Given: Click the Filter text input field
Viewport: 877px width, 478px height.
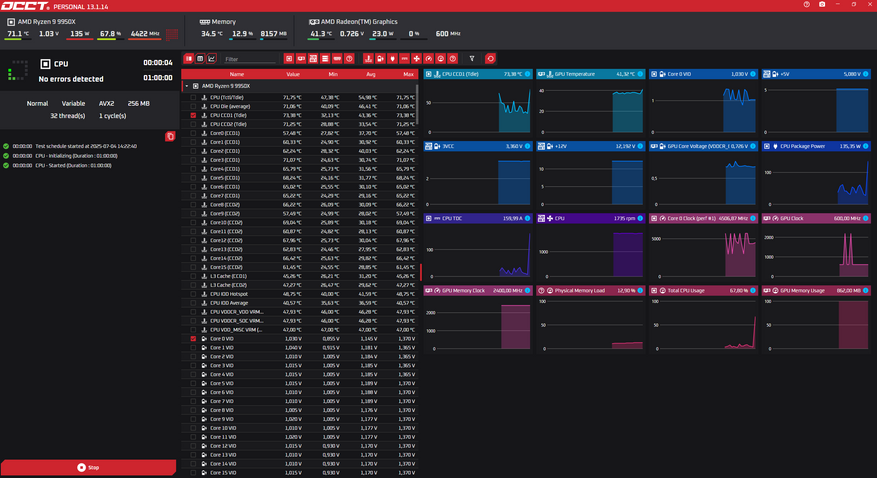Looking at the screenshot, I should pos(250,59).
